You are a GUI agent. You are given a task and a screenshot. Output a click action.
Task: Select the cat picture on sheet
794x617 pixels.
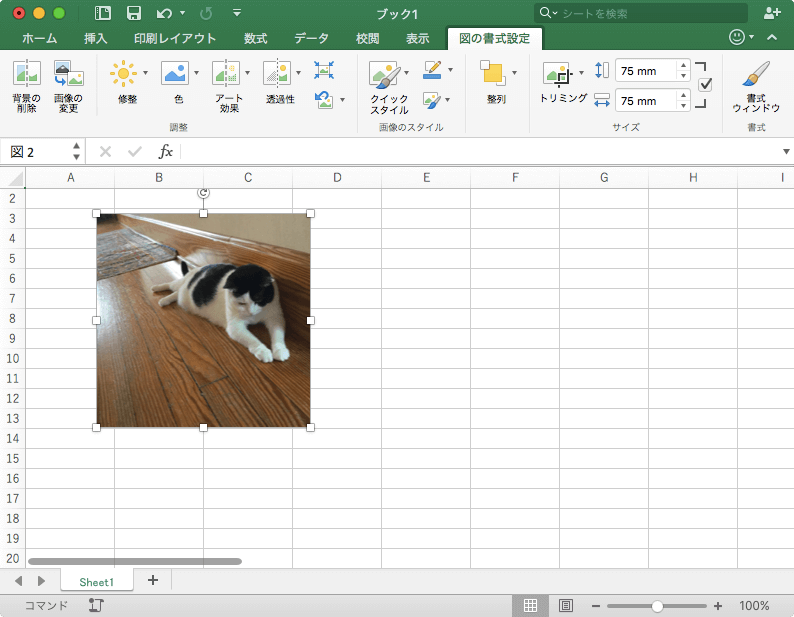203,320
